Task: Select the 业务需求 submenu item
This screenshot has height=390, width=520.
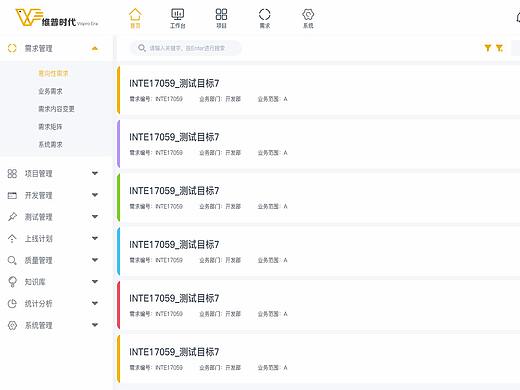Action: click(50, 91)
